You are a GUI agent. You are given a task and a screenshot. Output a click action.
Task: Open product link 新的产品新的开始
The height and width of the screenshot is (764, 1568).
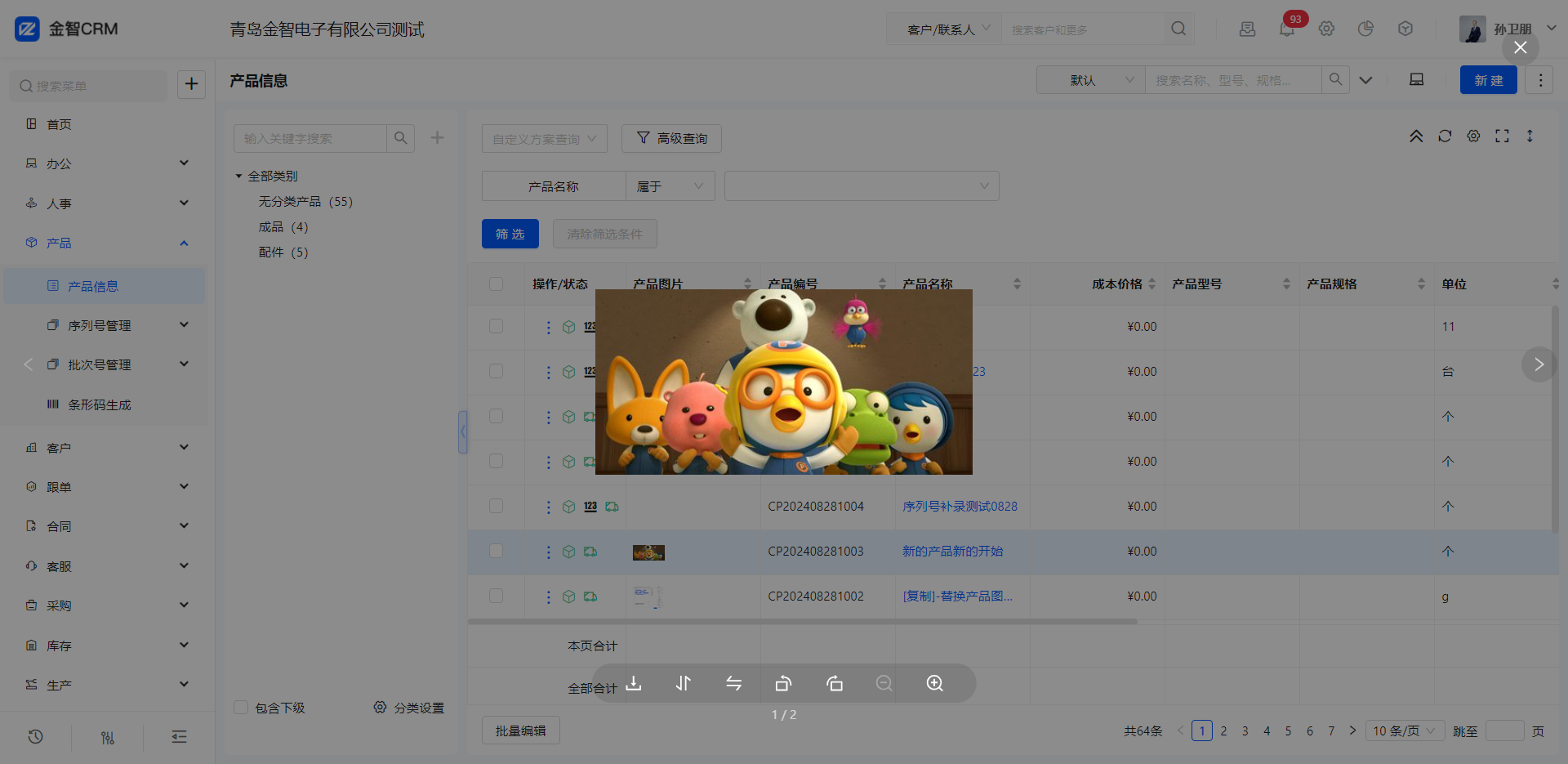click(x=952, y=552)
